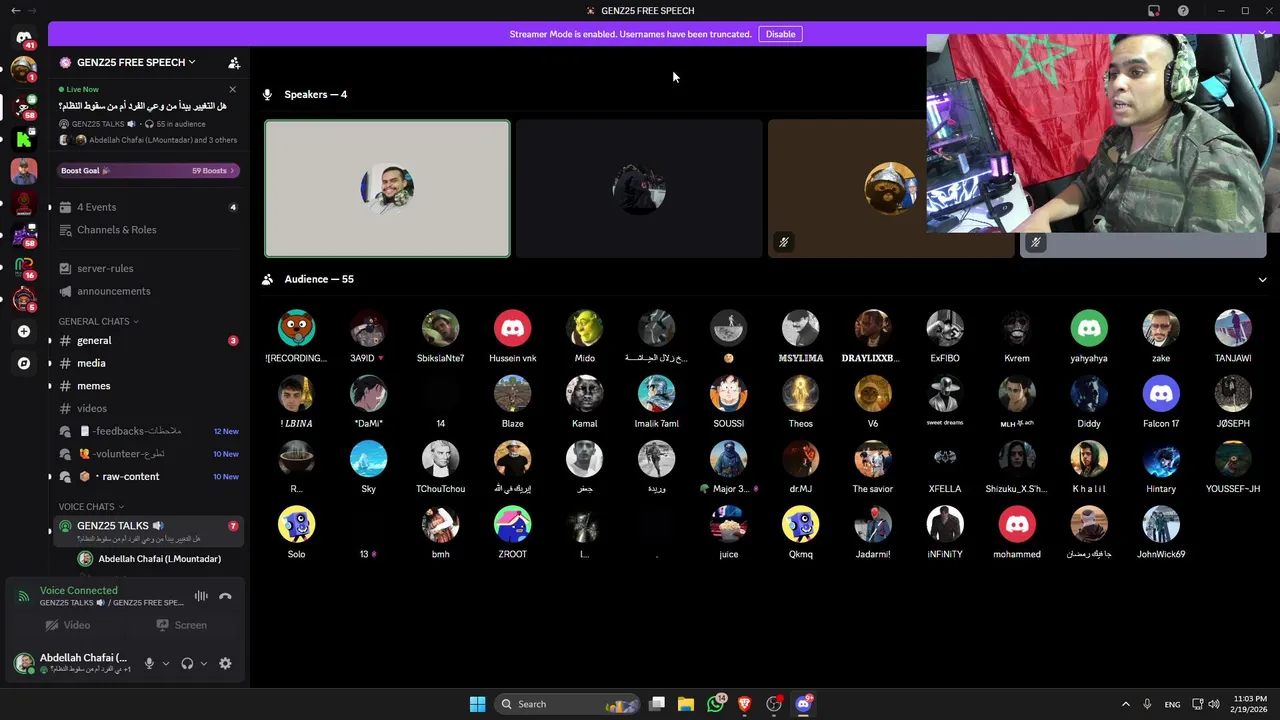Click Disable streamer mode button
1280x720 pixels.
[780, 34]
